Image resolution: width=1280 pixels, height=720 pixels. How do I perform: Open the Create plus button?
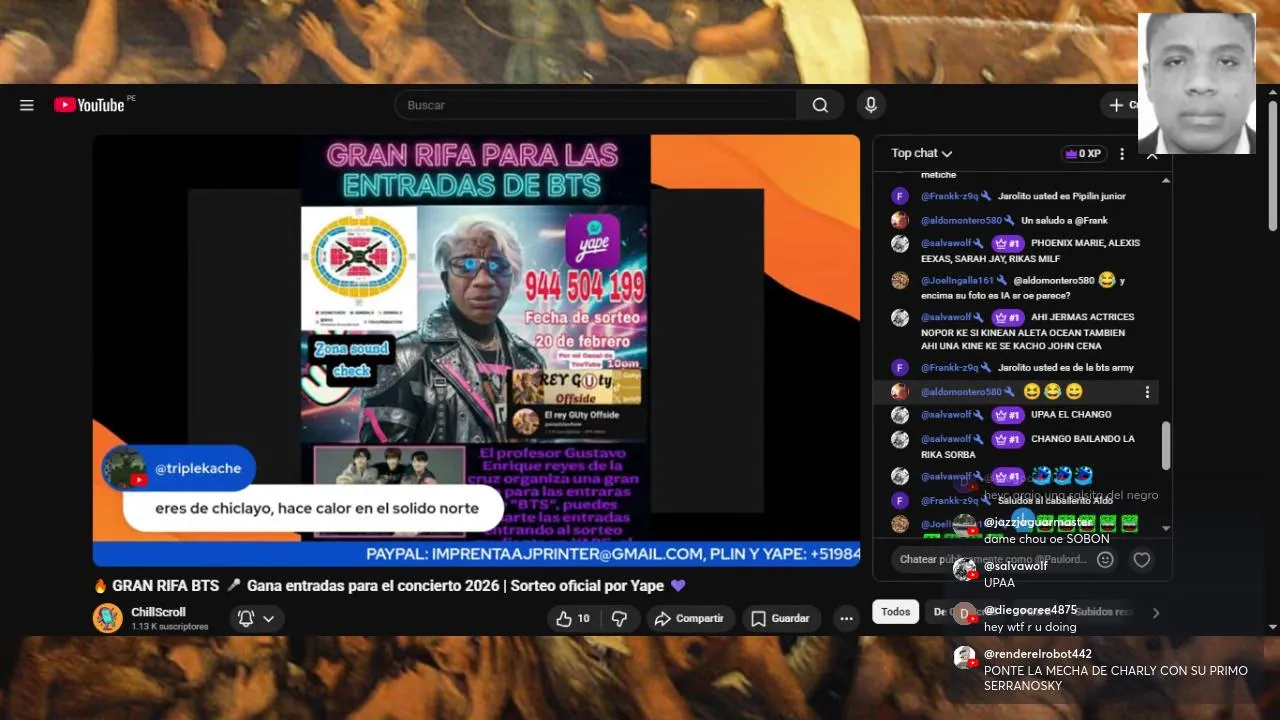[x=1120, y=105]
